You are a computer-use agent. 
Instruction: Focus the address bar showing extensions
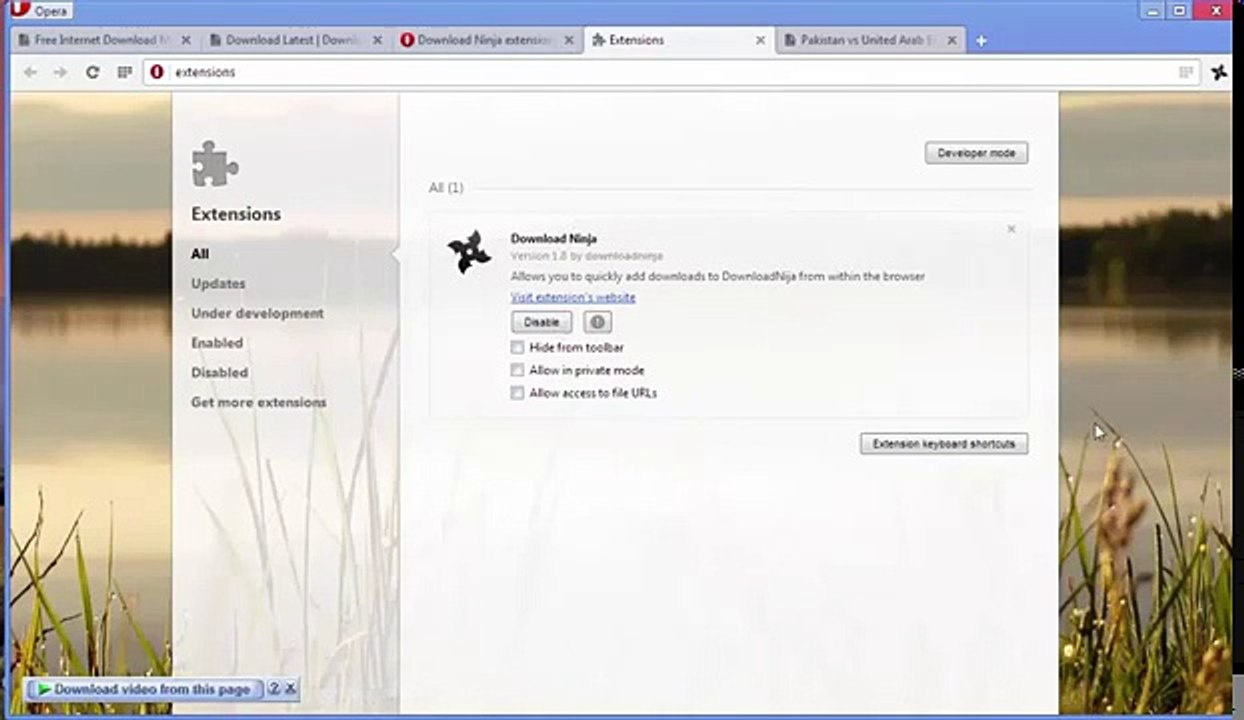coord(670,72)
